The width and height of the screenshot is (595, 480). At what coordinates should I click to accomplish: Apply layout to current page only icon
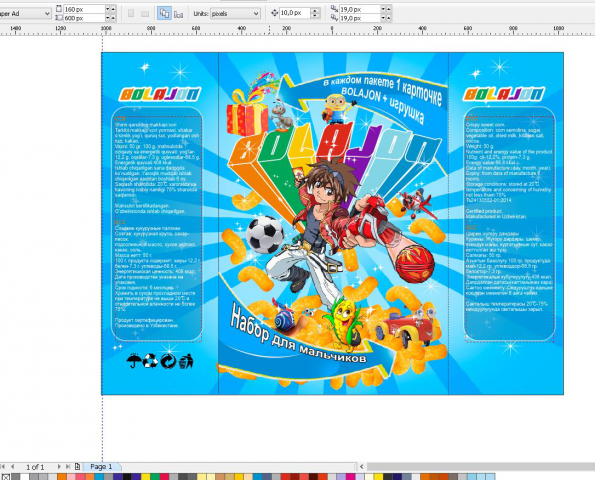tap(178, 14)
